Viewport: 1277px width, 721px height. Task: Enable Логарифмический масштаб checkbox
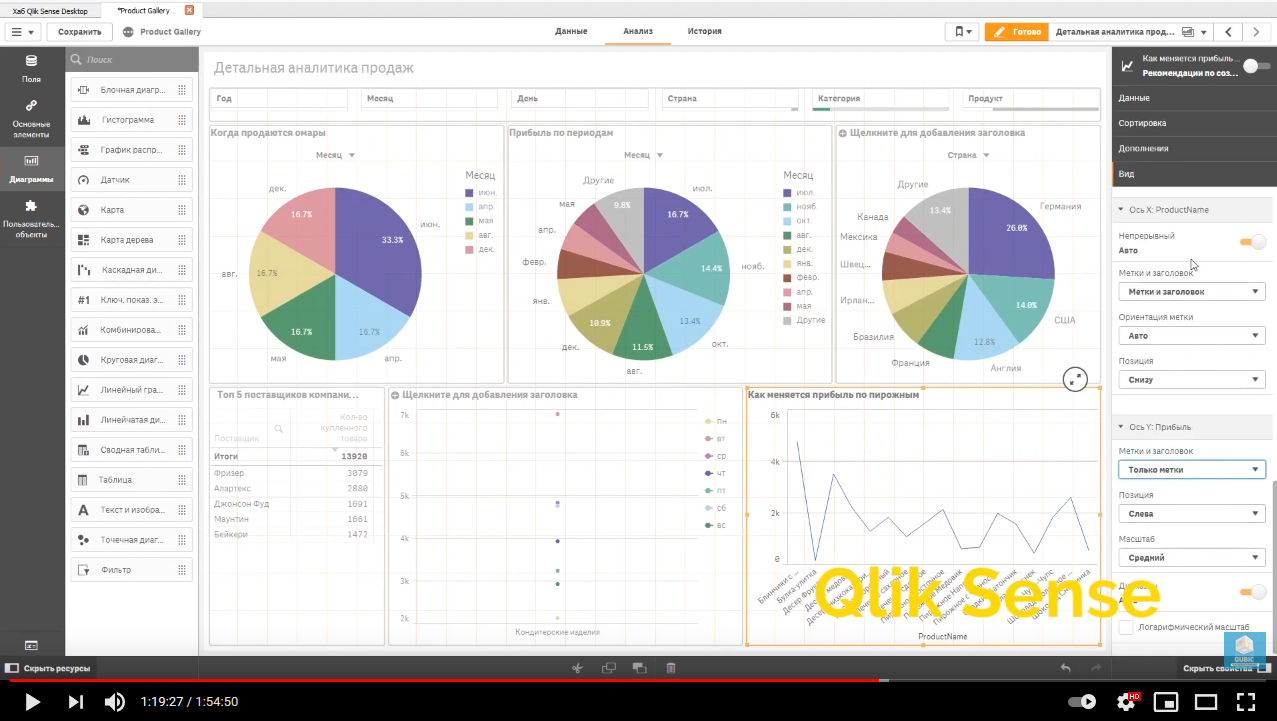(1126, 627)
